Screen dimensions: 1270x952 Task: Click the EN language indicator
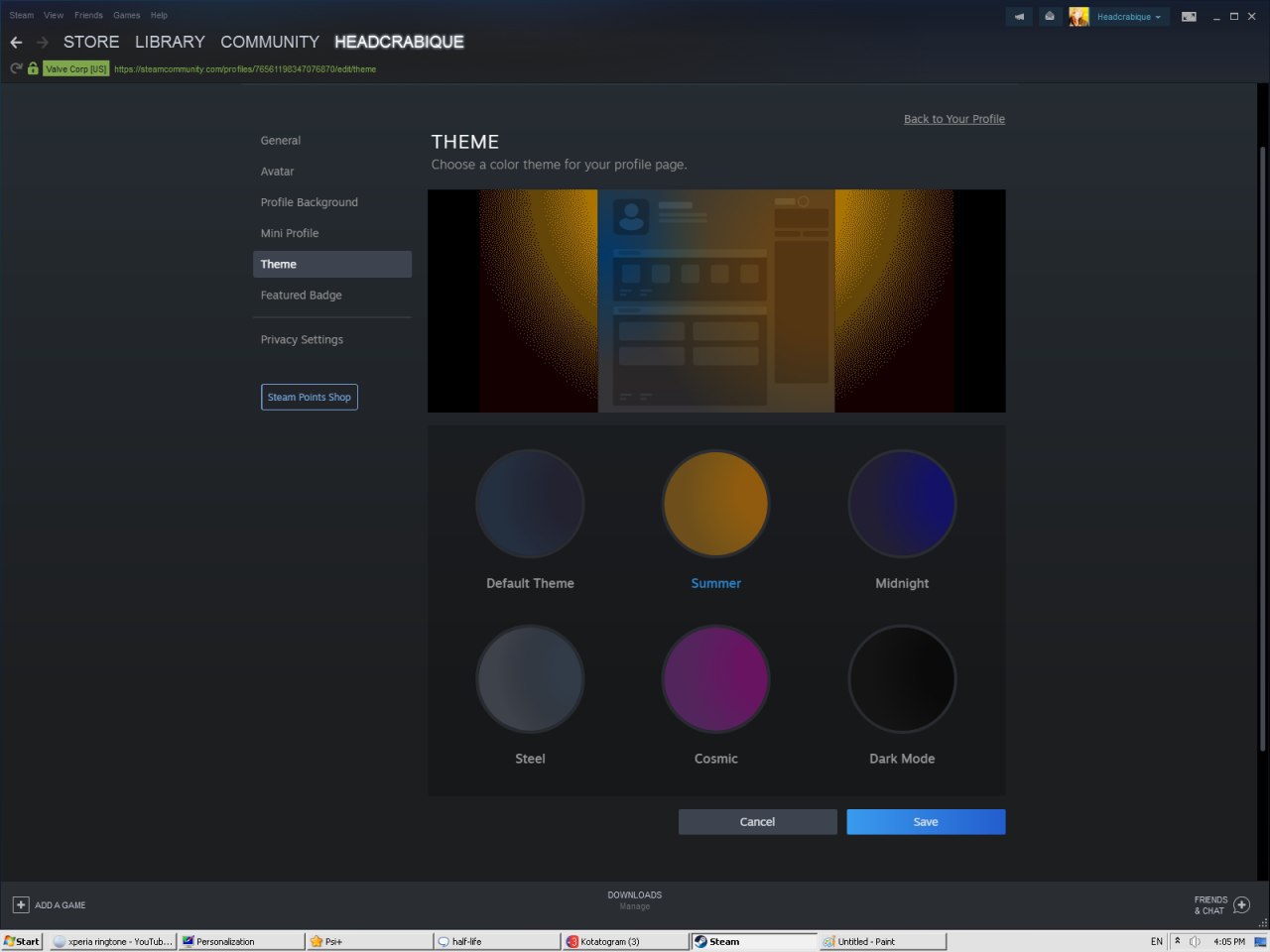point(1157,941)
